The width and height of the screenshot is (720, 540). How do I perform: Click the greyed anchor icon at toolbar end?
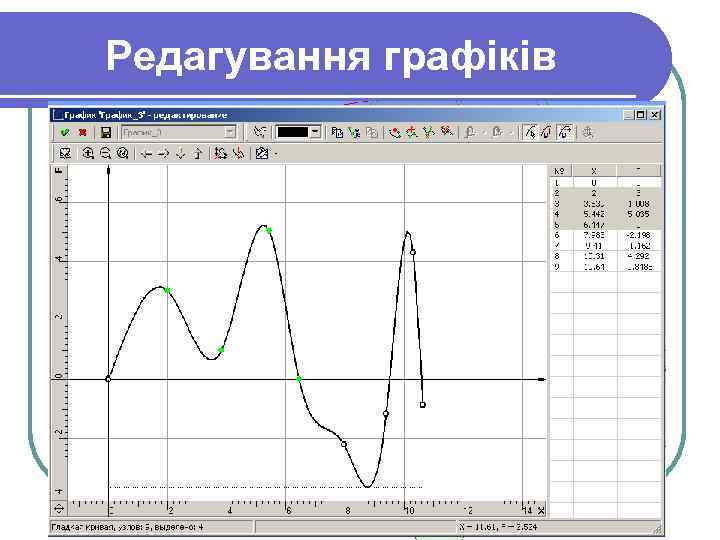[x=588, y=133]
